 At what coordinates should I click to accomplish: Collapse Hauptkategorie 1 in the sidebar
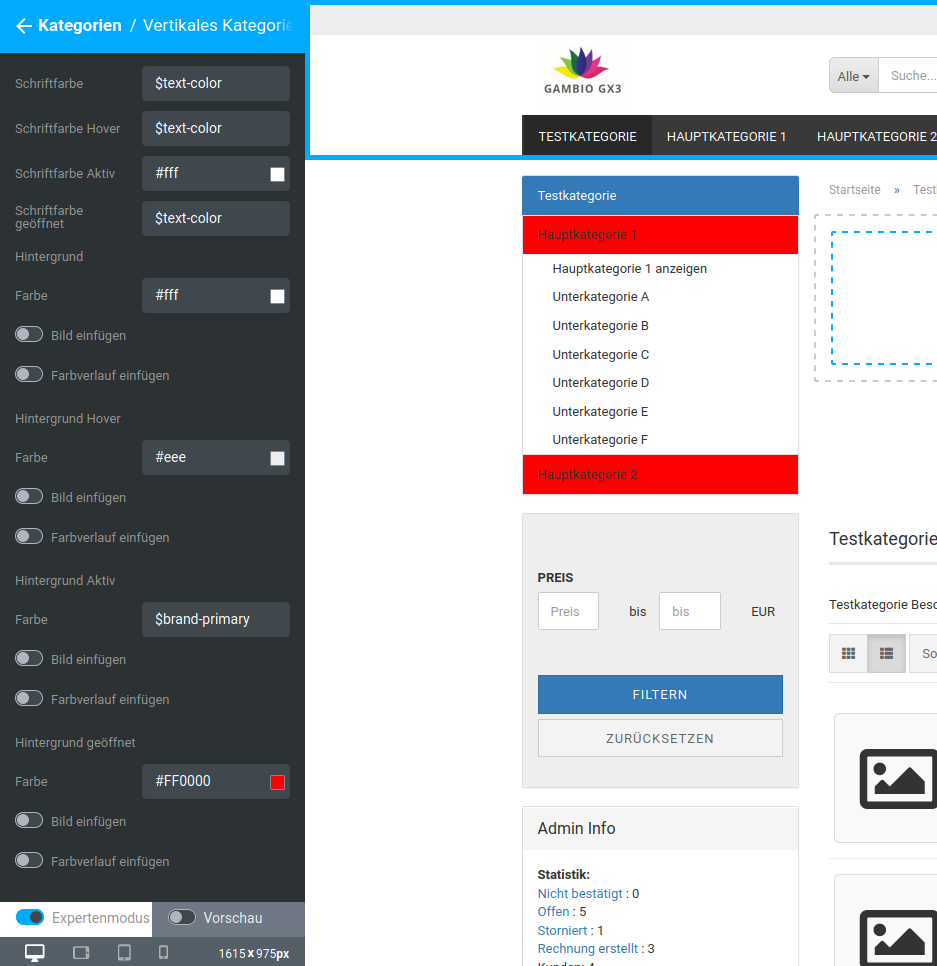pyautogui.click(x=659, y=235)
